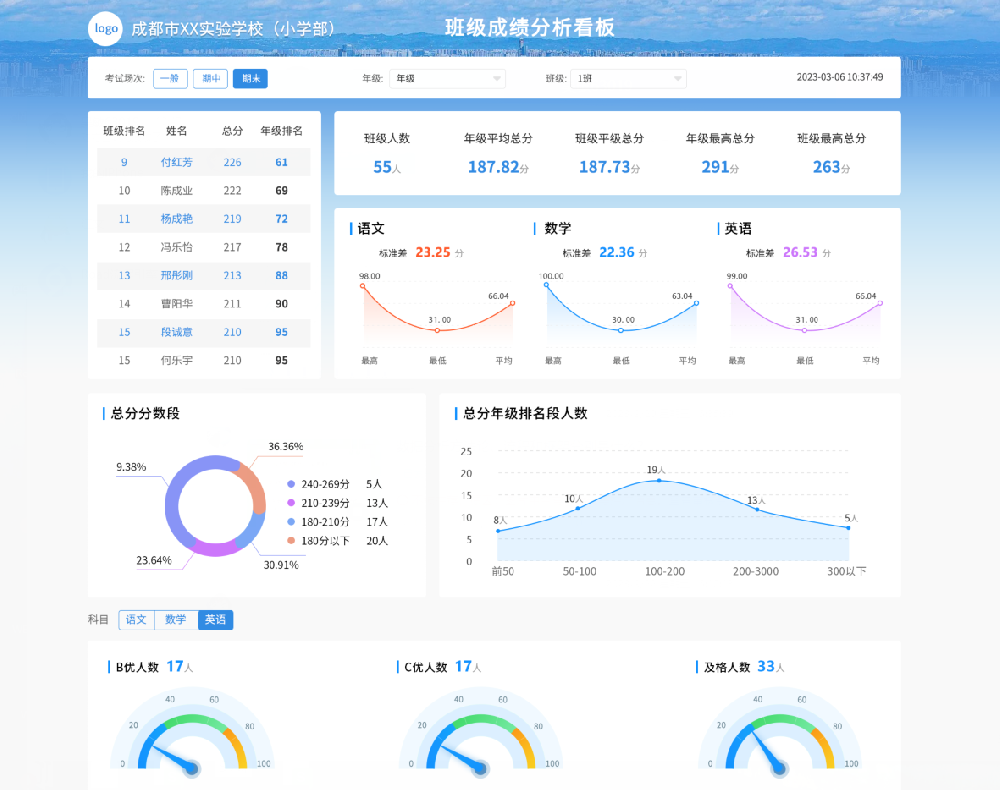
Task: Select student 陈成业 in the table
Action: (204, 190)
